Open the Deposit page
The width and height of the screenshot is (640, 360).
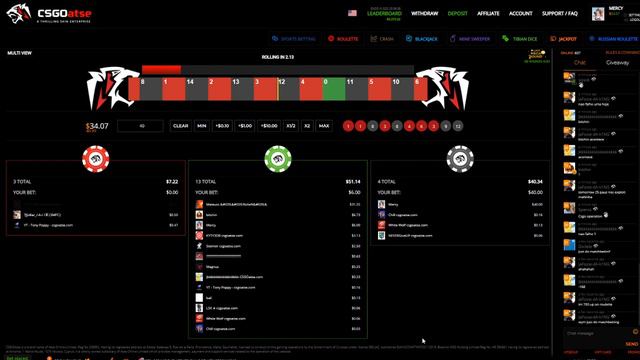click(458, 13)
